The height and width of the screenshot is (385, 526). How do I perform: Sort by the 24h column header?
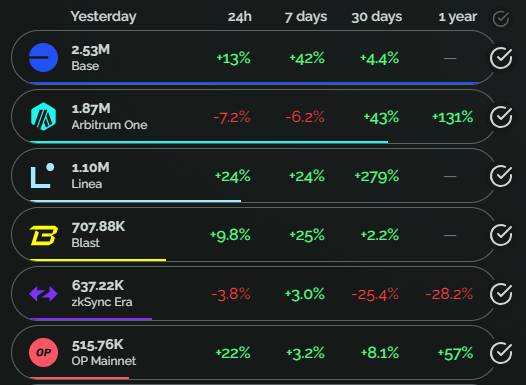pyautogui.click(x=240, y=17)
